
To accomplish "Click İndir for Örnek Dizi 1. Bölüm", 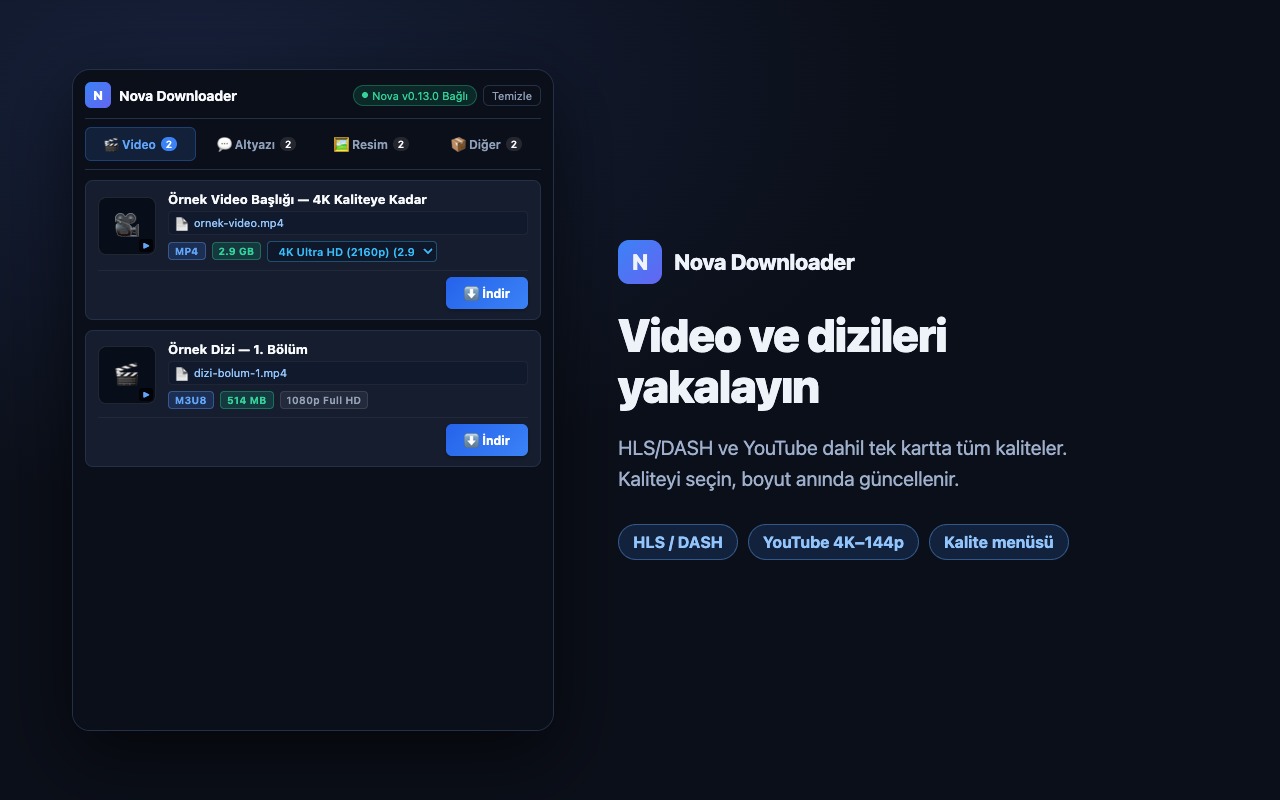I will [x=487, y=440].
